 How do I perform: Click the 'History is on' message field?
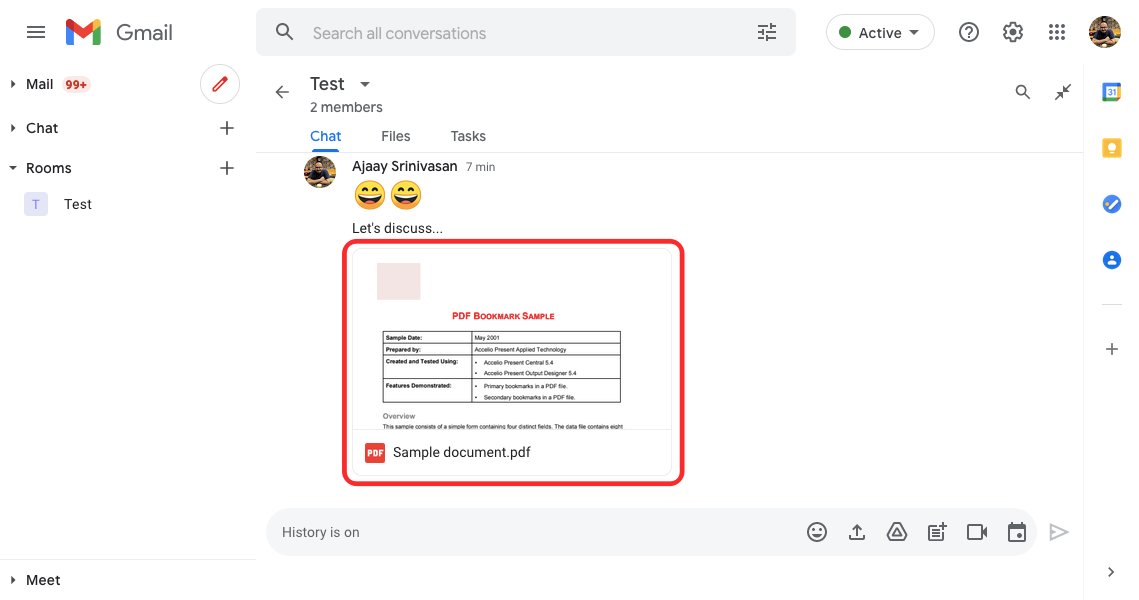pos(530,532)
